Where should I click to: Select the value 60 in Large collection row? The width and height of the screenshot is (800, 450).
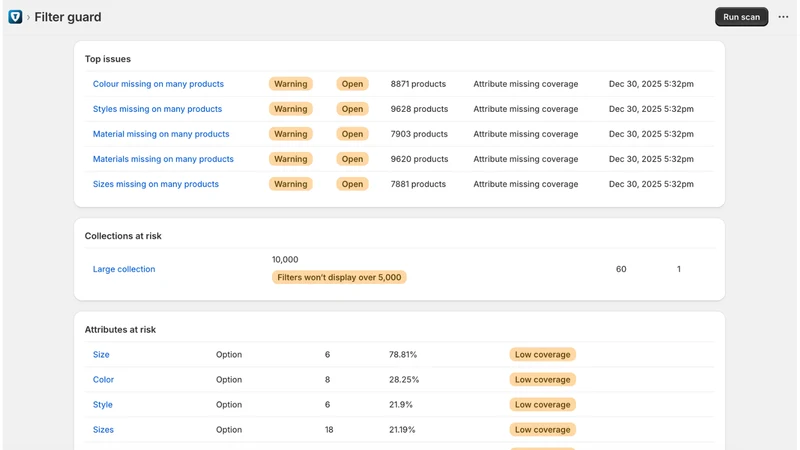tap(621, 269)
